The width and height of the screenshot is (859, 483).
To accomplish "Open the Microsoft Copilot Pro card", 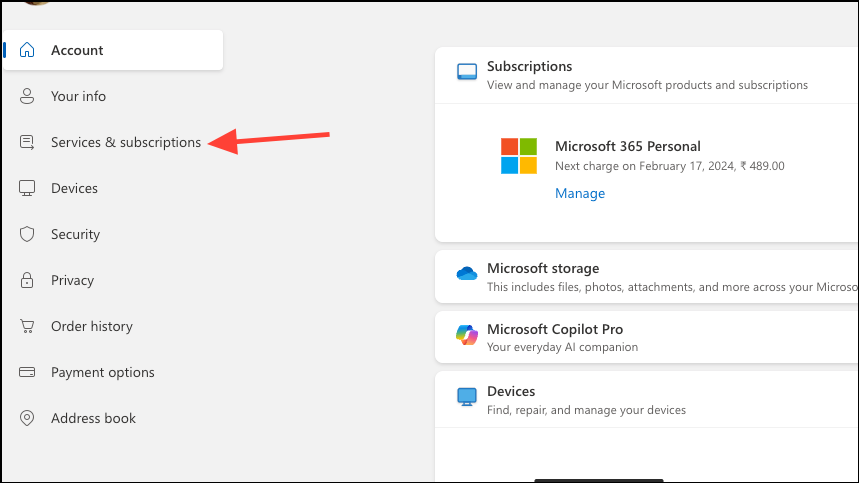I will 646,337.
